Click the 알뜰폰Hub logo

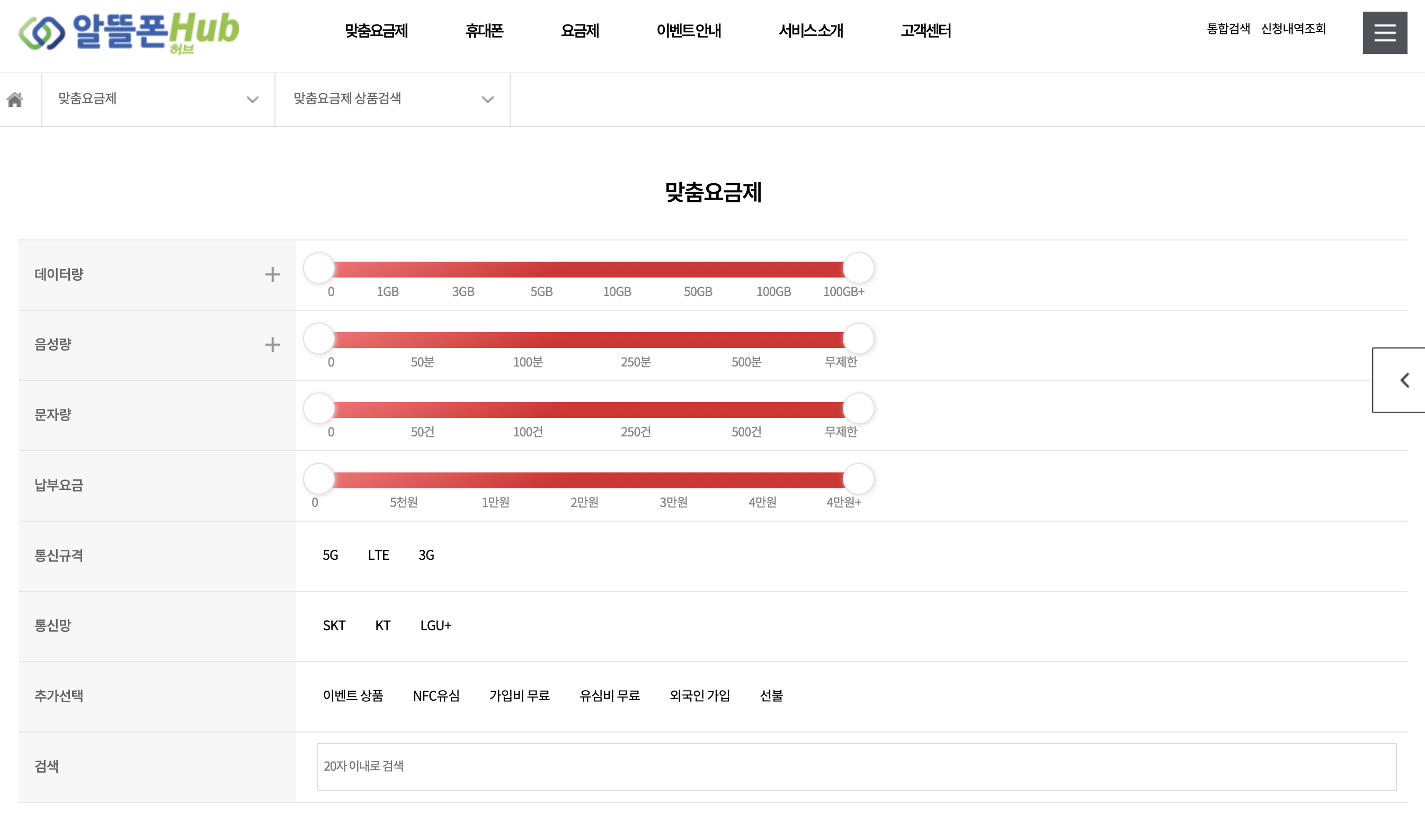pos(129,32)
